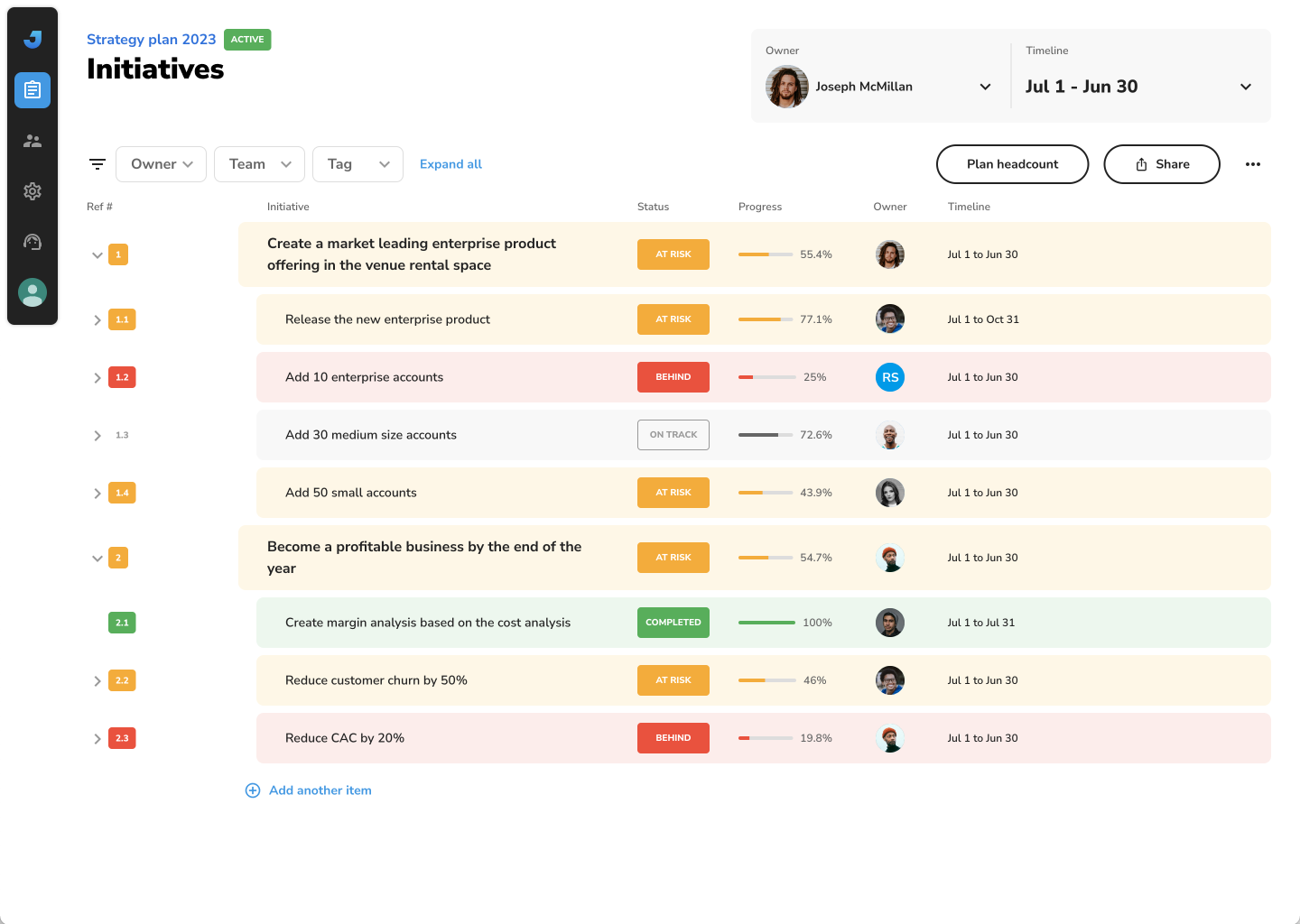
Task: Open user profile avatar in sidebar
Action: [x=32, y=292]
